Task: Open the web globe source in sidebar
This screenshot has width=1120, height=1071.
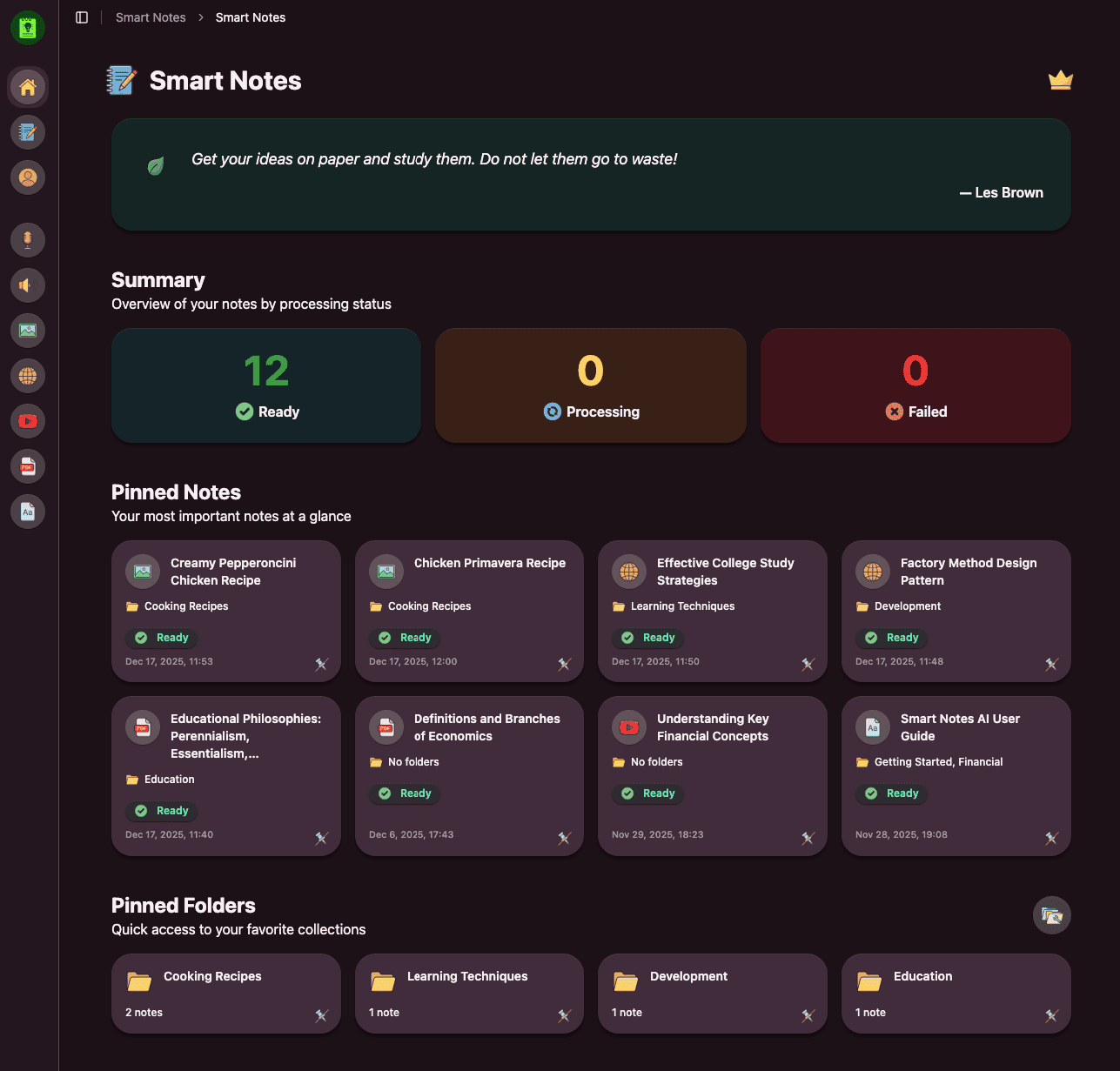Action: coord(28,376)
